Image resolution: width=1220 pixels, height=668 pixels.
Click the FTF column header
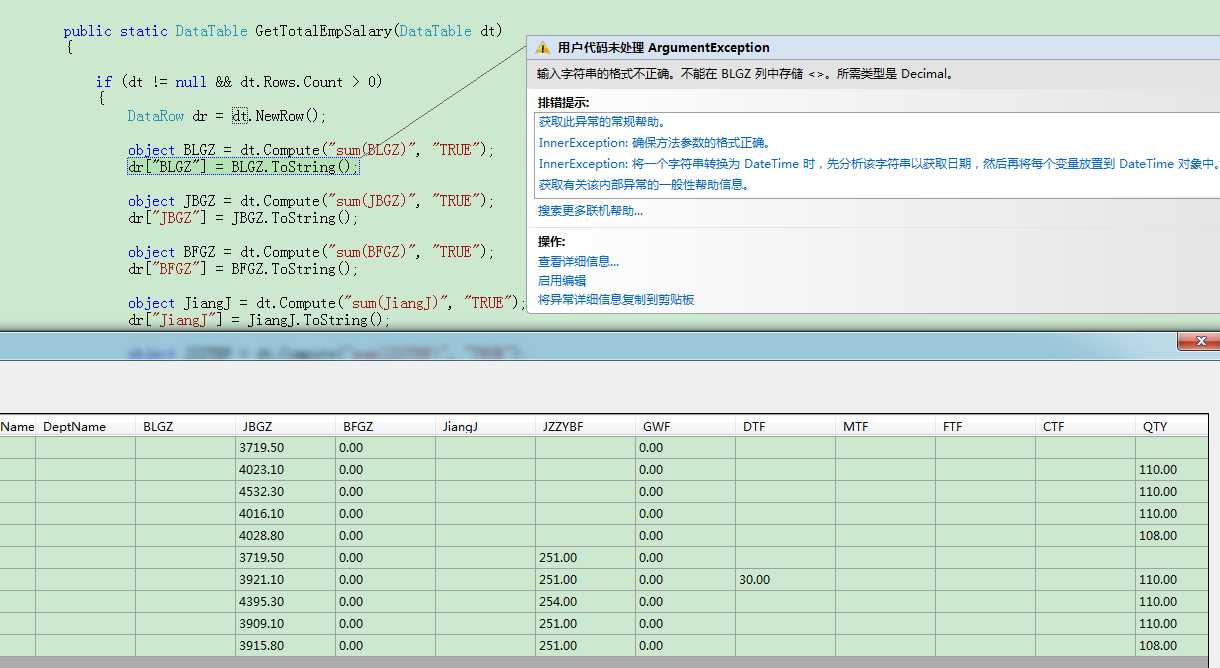(986, 426)
